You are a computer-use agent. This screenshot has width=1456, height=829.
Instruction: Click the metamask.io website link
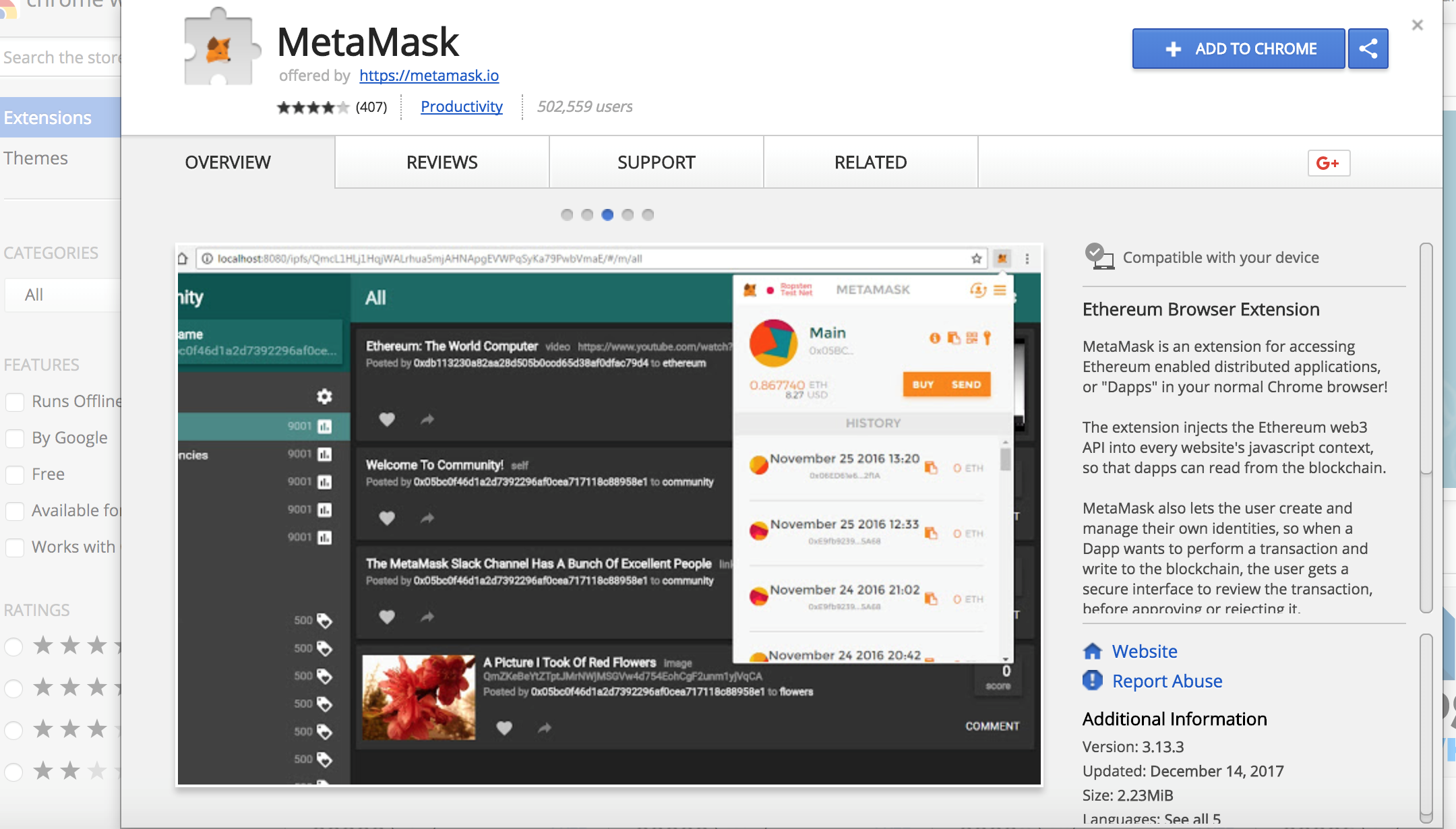(429, 75)
